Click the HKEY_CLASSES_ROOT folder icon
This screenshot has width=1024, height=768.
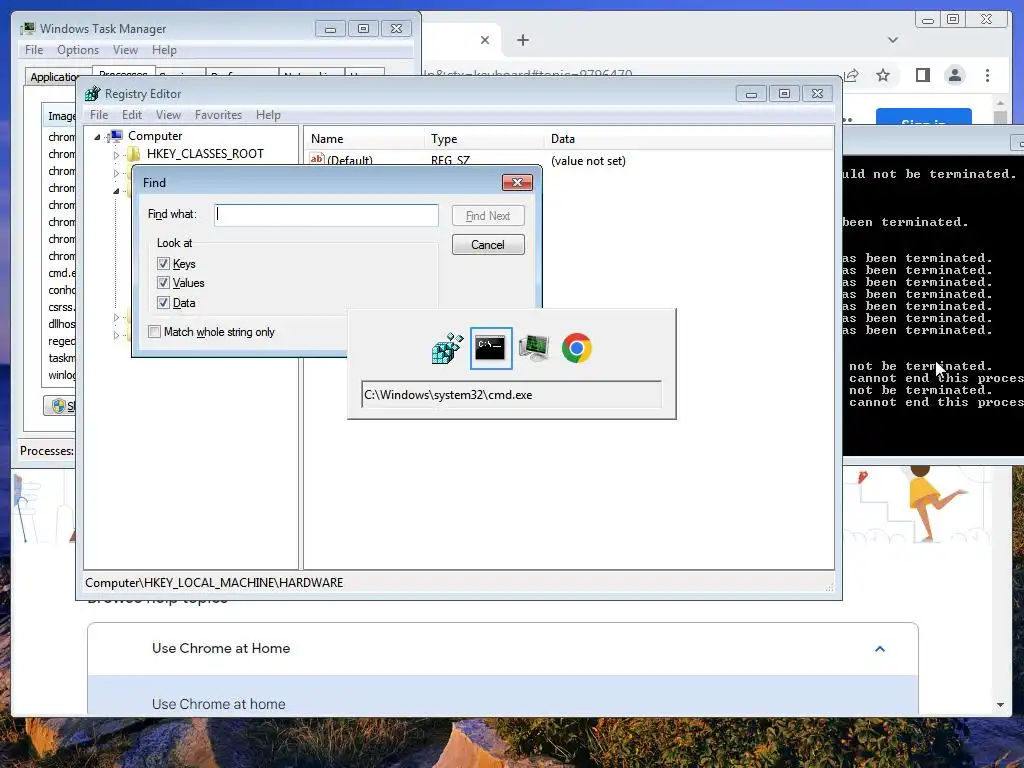point(134,154)
